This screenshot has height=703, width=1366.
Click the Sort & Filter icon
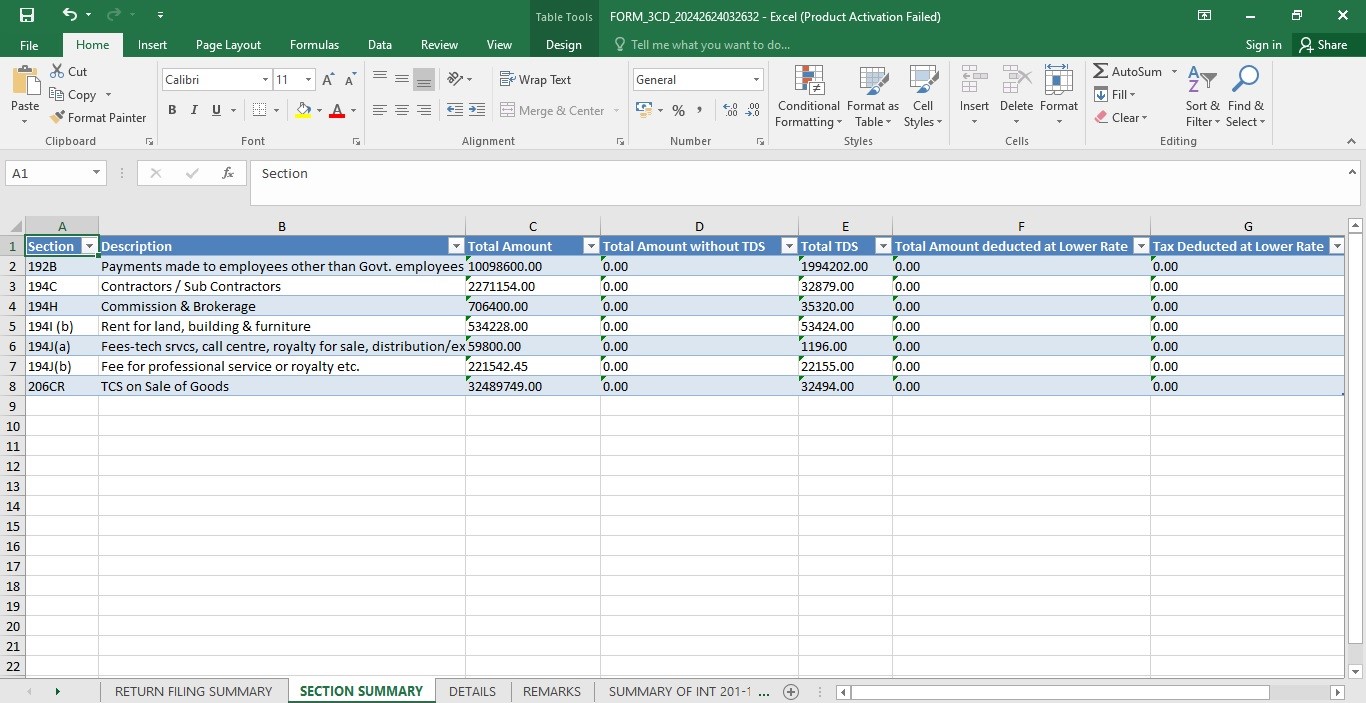tap(1203, 96)
